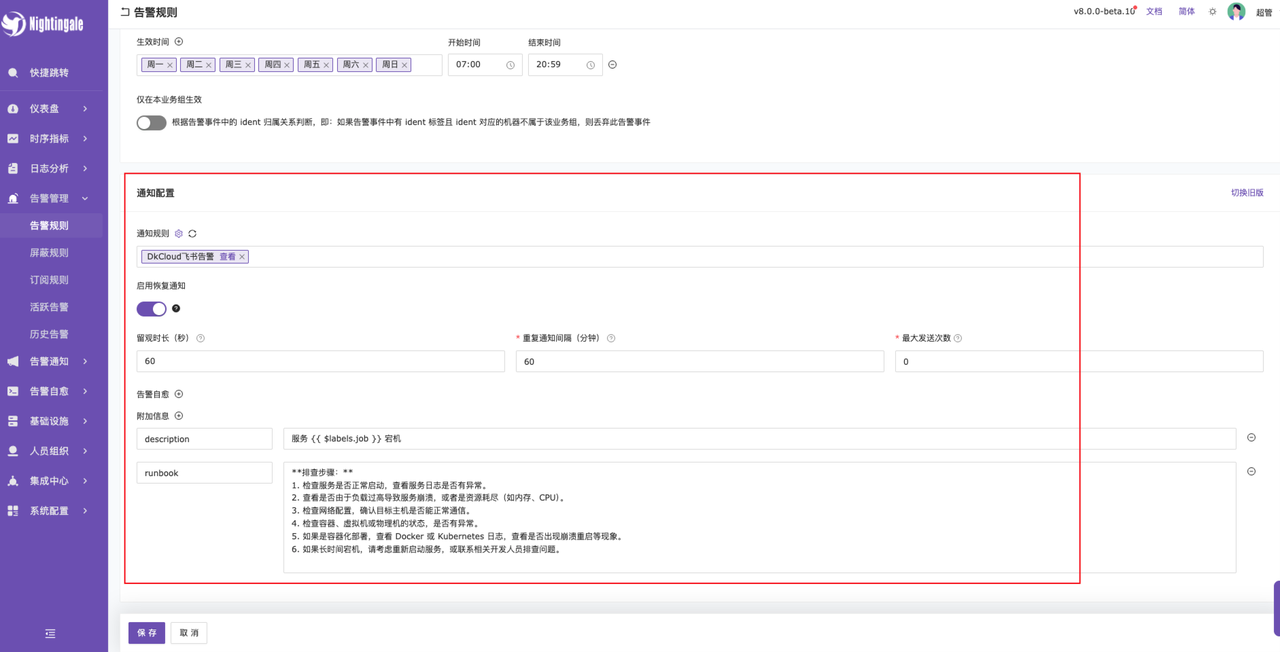Add a new 附加信息 field

point(179,416)
